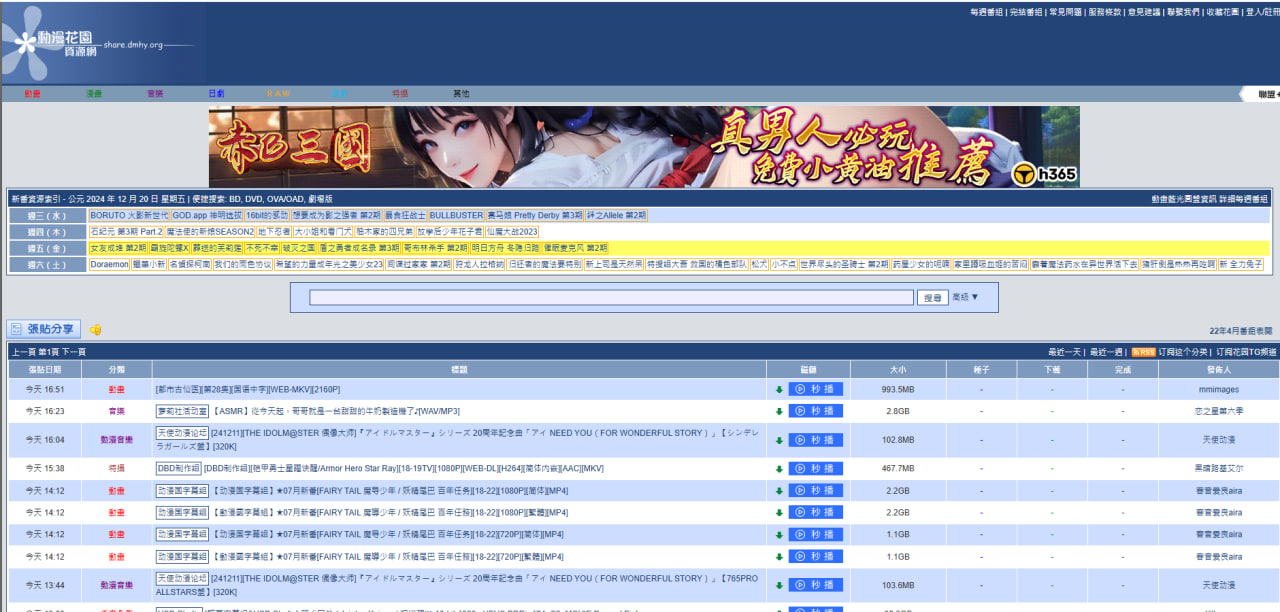Click green magnet arrow on Armor Hero Star Ray row
The width and height of the screenshot is (1280, 612).
[x=779, y=469]
